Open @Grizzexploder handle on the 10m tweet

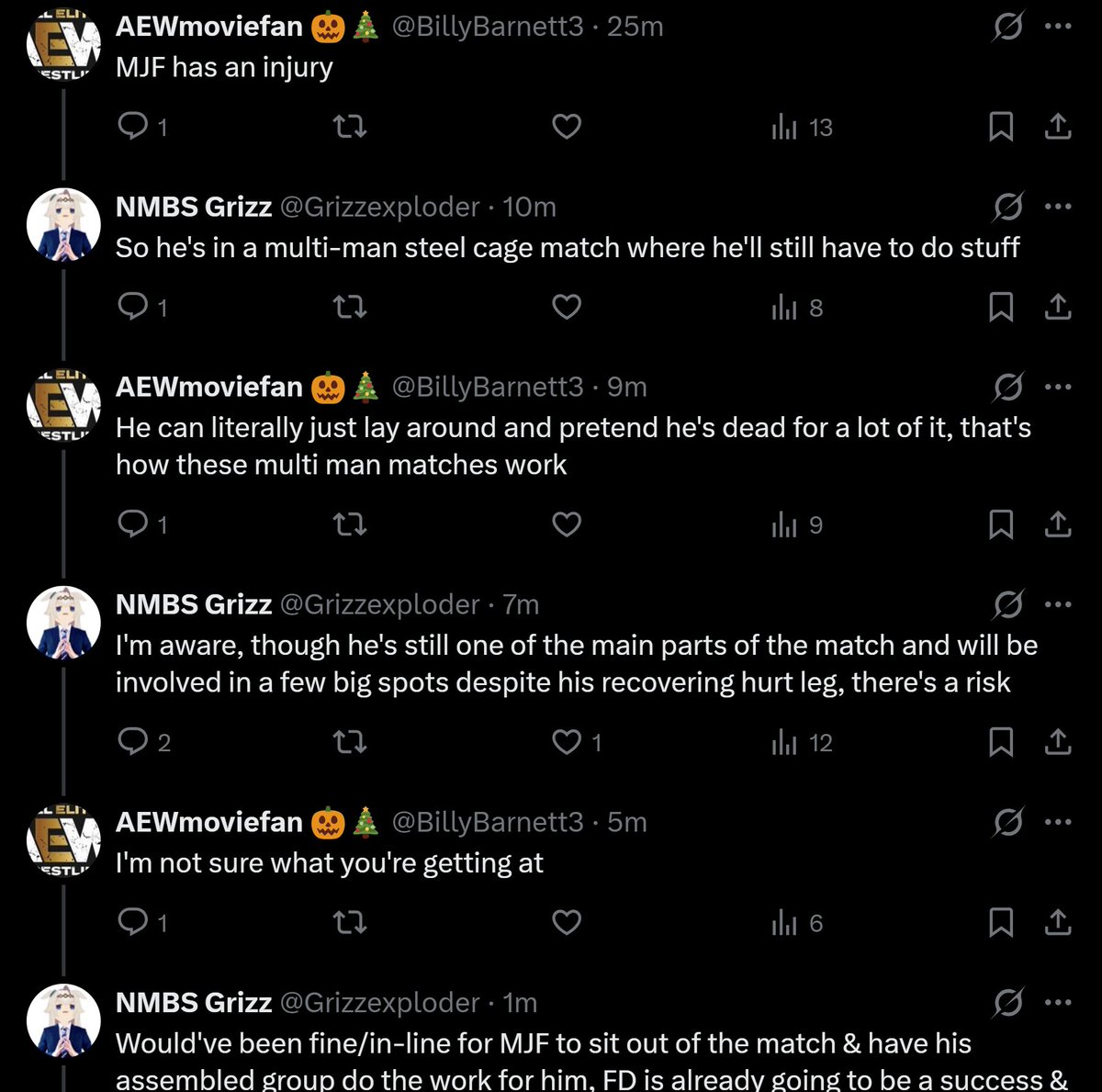coord(379,207)
